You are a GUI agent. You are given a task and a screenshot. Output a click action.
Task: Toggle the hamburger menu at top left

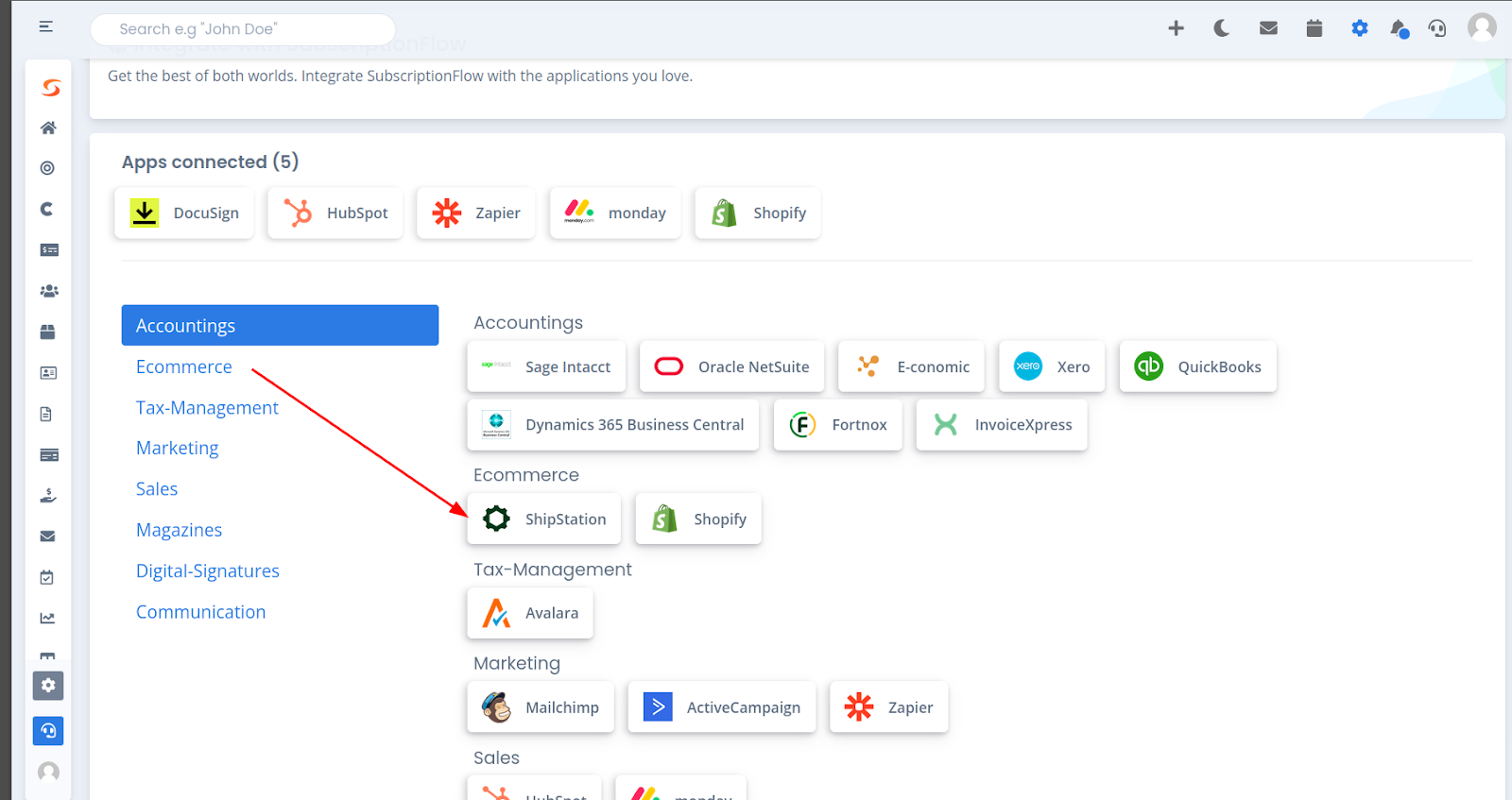click(45, 26)
